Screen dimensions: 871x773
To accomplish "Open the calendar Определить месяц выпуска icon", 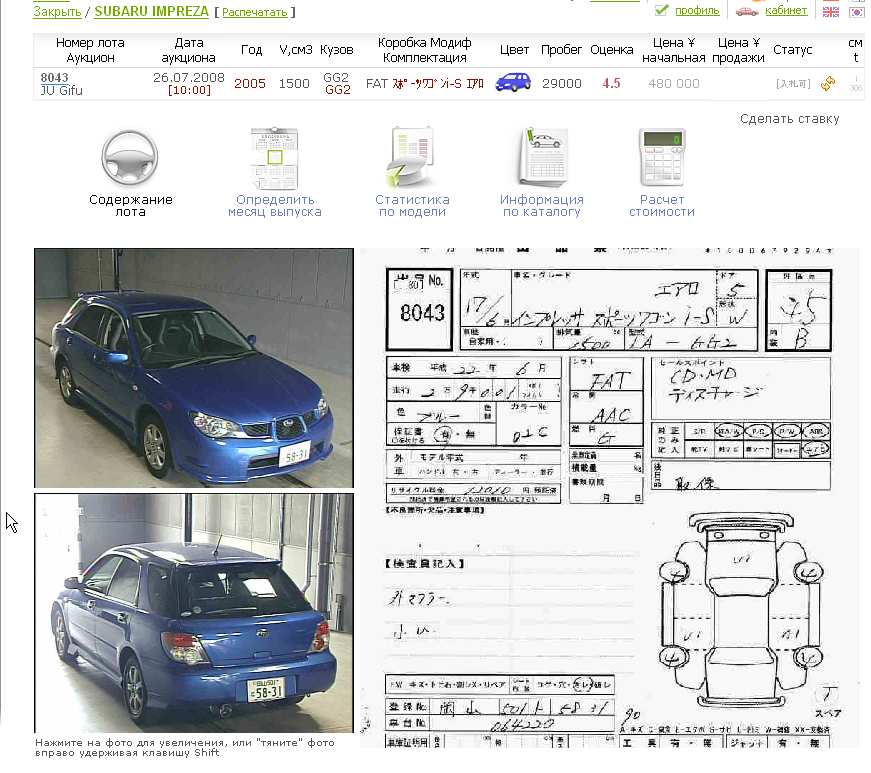I will point(274,158).
